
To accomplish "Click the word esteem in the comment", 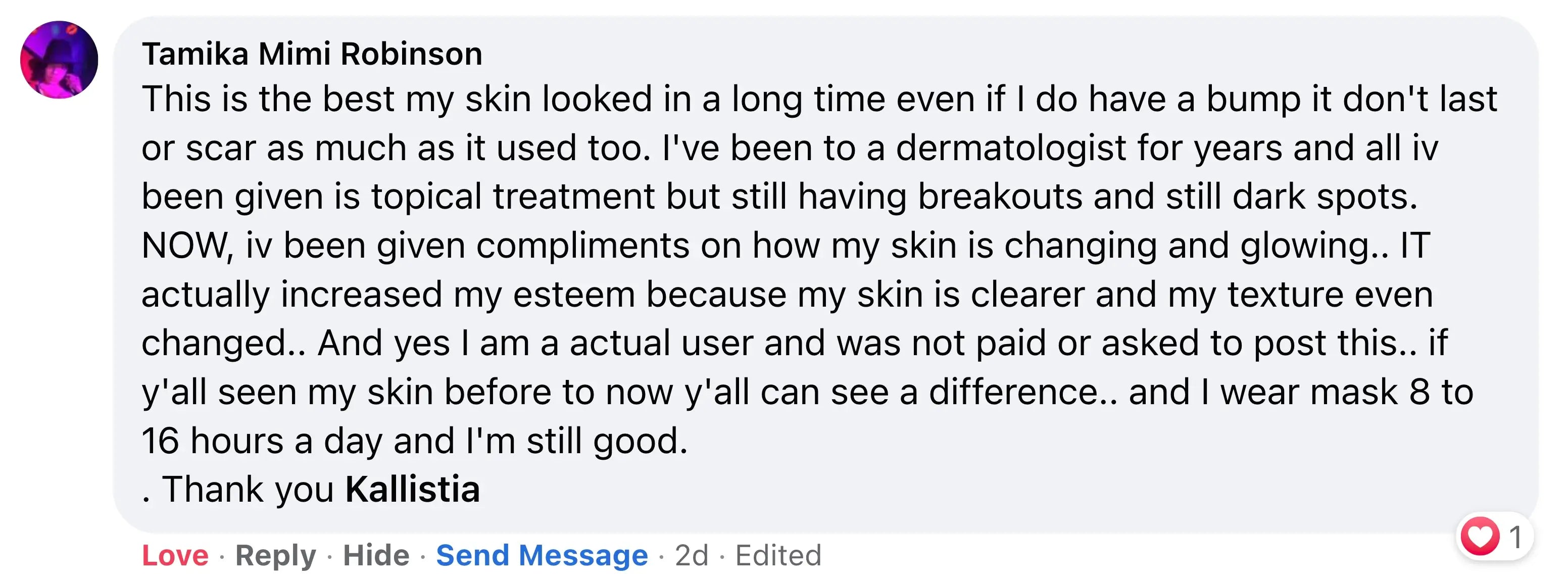I will (573, 295).
